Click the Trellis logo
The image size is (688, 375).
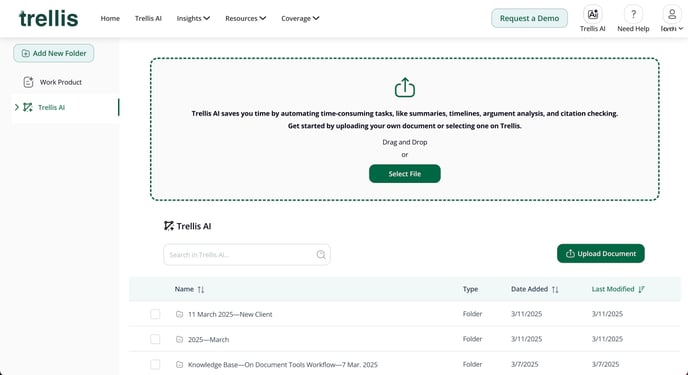point(48,18)
